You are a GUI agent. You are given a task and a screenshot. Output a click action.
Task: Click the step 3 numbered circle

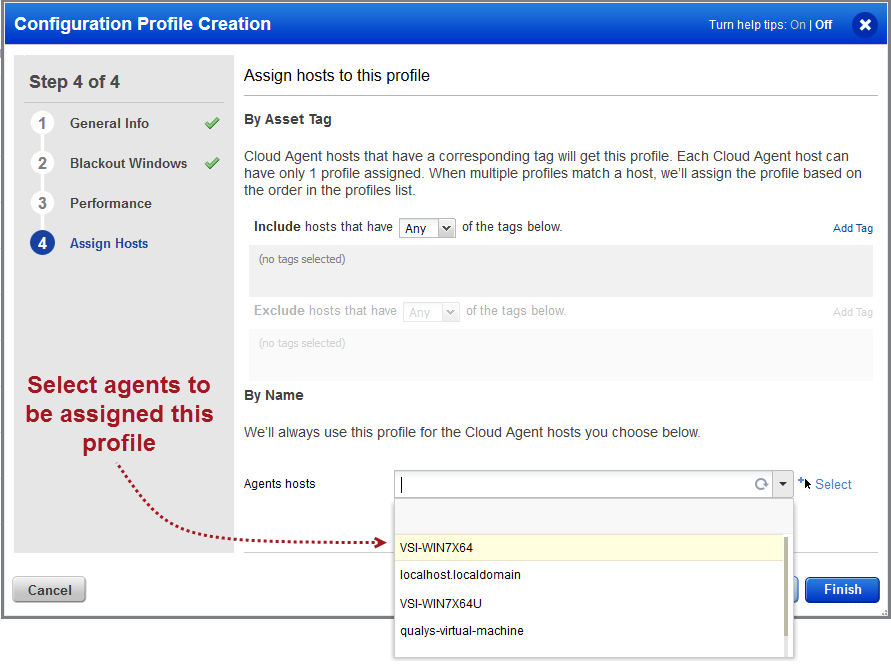[x=42, y=203]
